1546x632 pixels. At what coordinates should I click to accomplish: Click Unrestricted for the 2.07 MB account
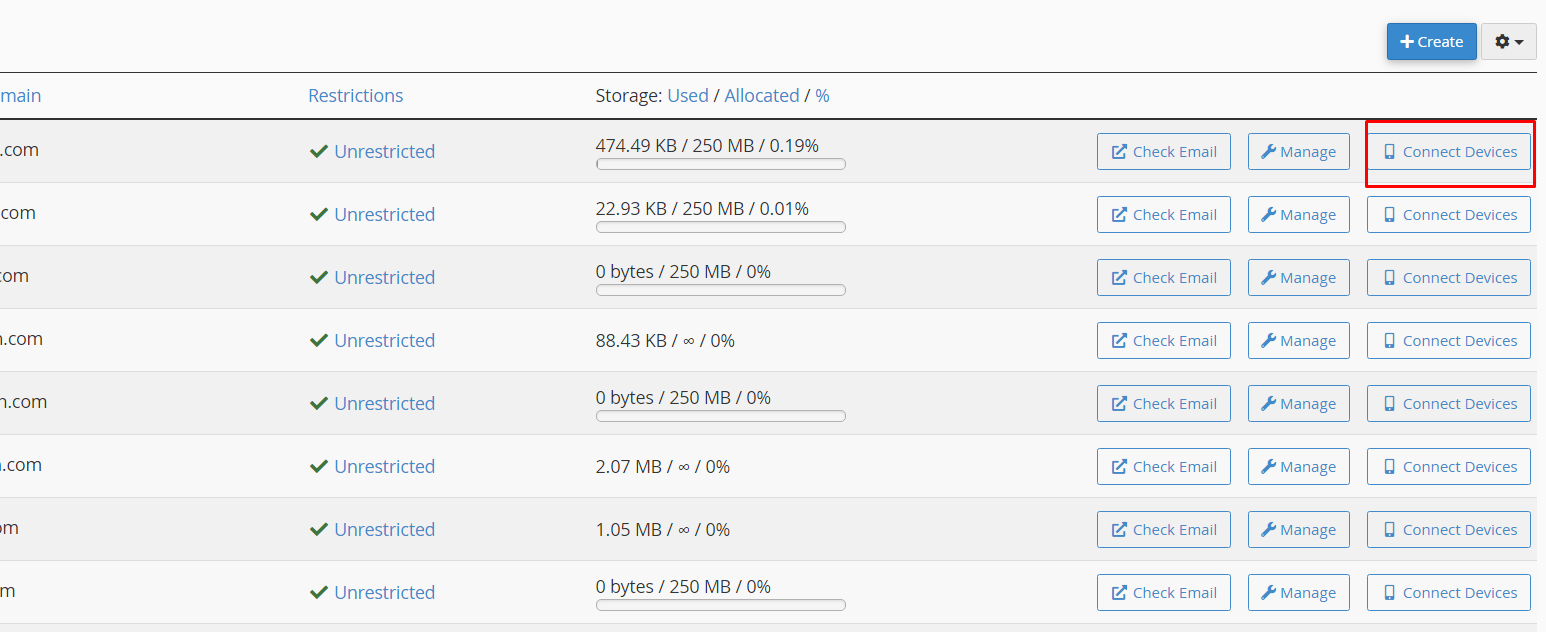point(384,467)
